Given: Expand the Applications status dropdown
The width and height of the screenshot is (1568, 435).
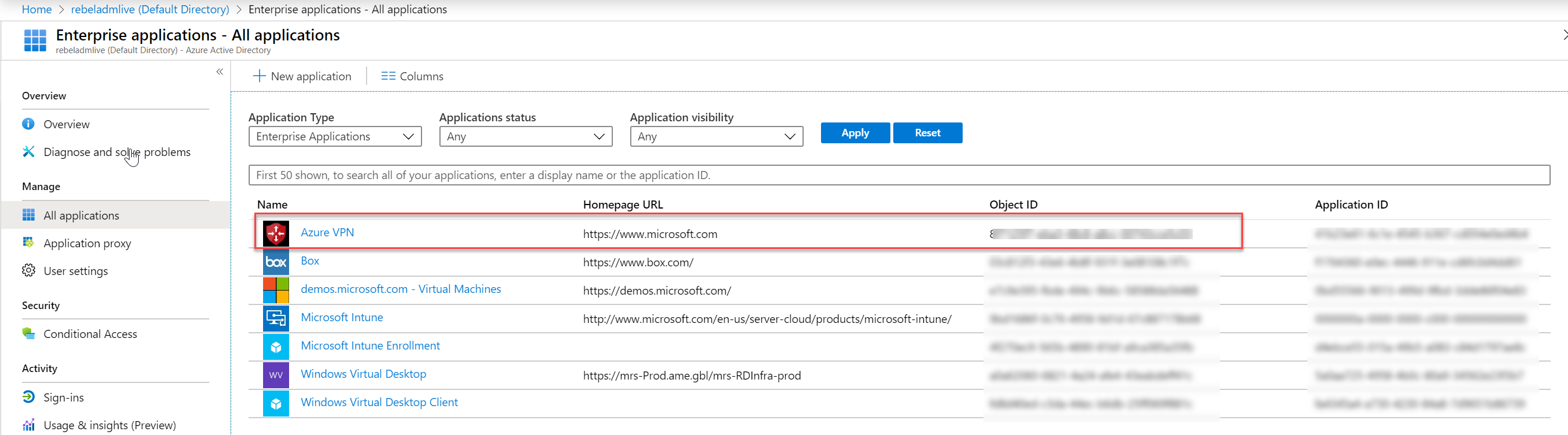Looking at the screenshot, I should (x=526, y=136).
